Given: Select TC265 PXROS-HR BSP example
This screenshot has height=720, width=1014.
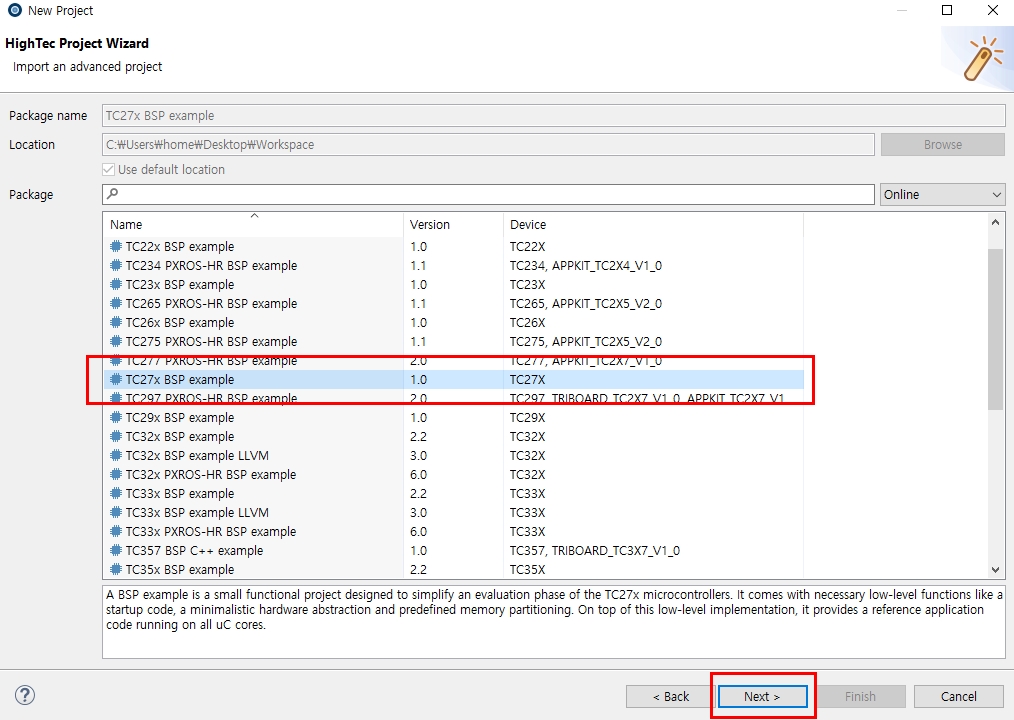Looking at the screenshot, I should point(453,303).
